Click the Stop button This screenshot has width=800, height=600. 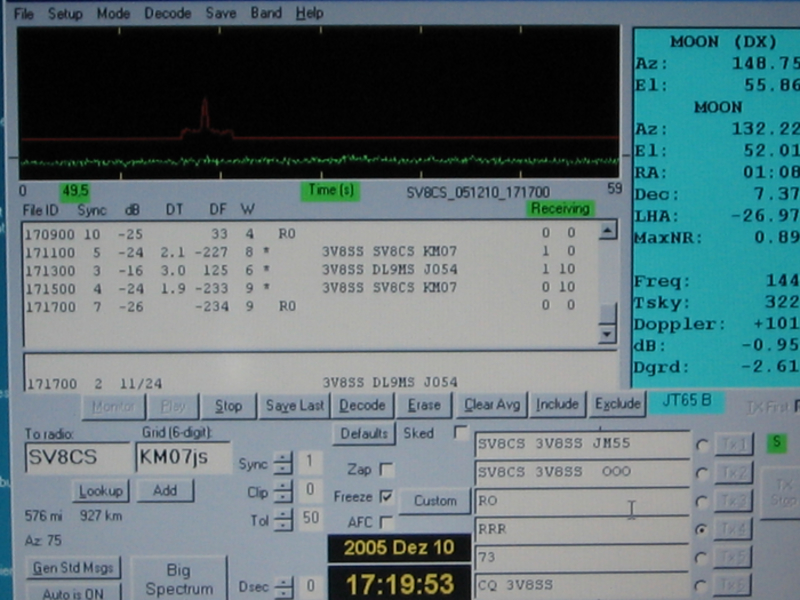click(228, 406)
